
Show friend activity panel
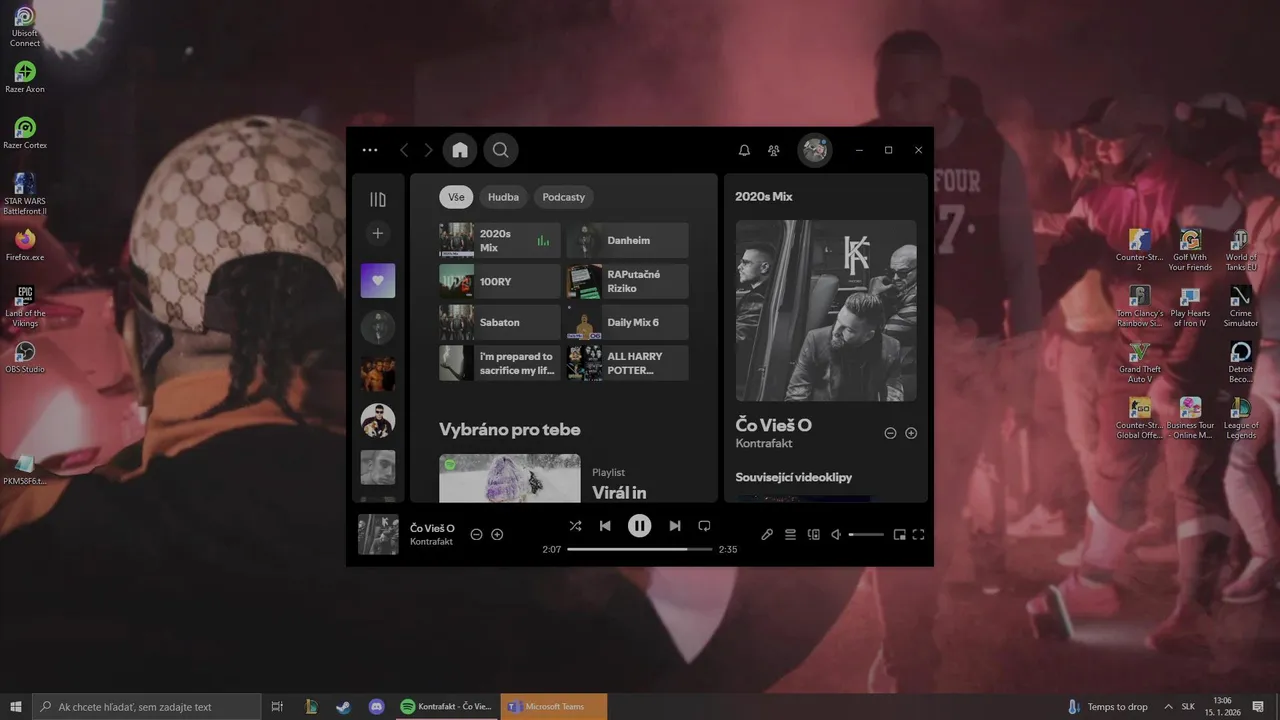(x=774, y=150)
